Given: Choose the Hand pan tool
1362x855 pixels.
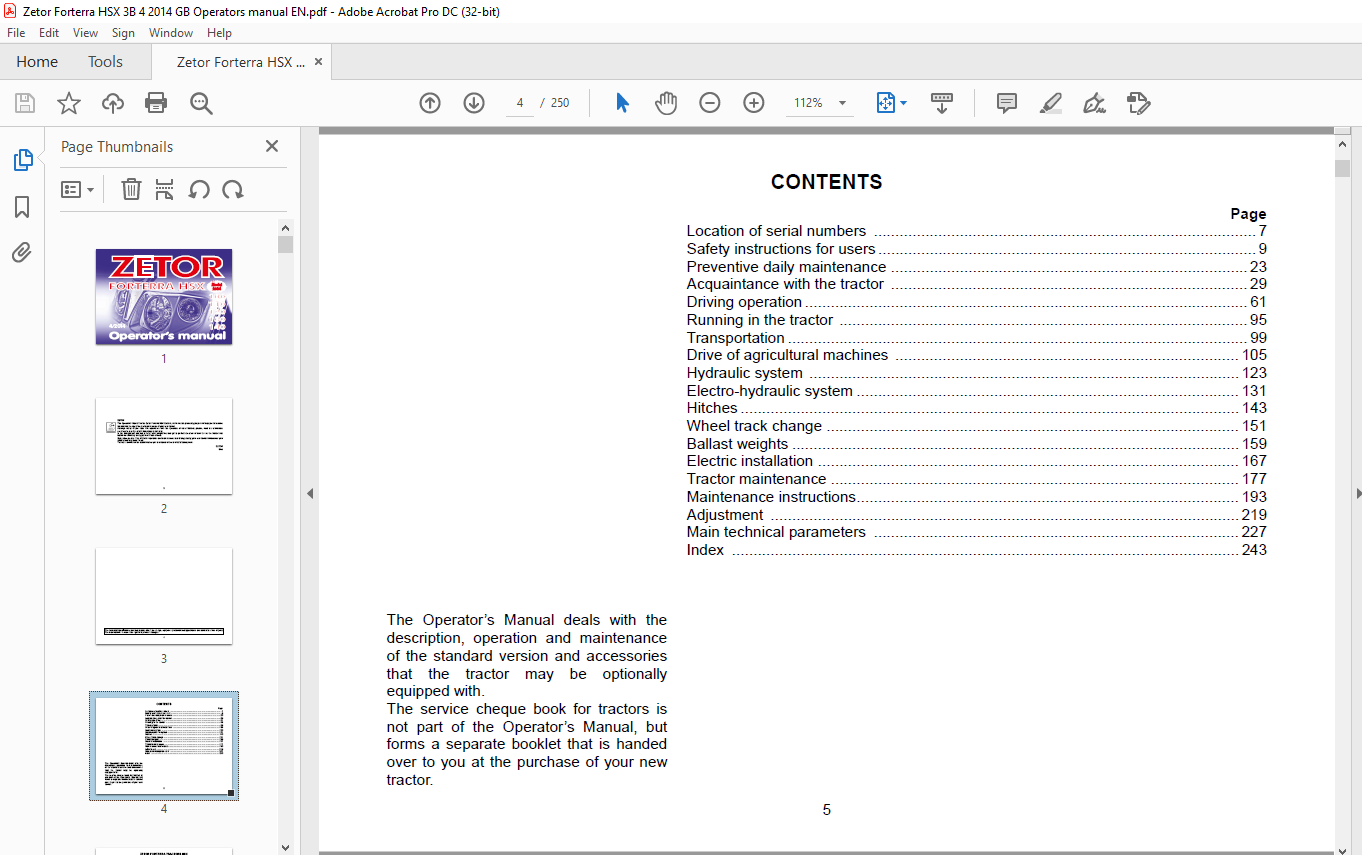Looking at the screenshot, I should coord(666,103).
